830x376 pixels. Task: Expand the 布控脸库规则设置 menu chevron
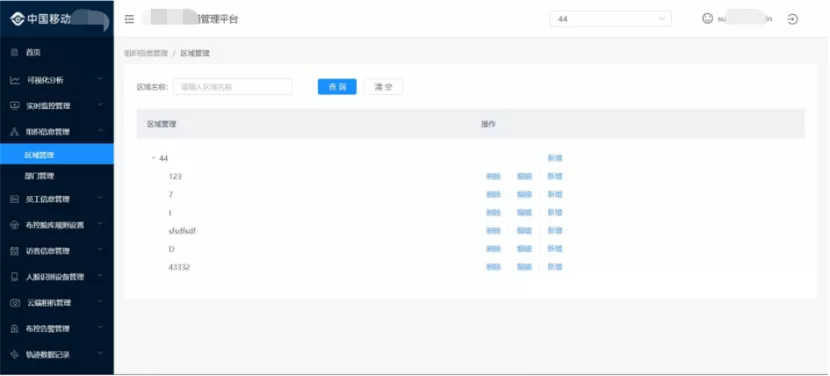101,225
